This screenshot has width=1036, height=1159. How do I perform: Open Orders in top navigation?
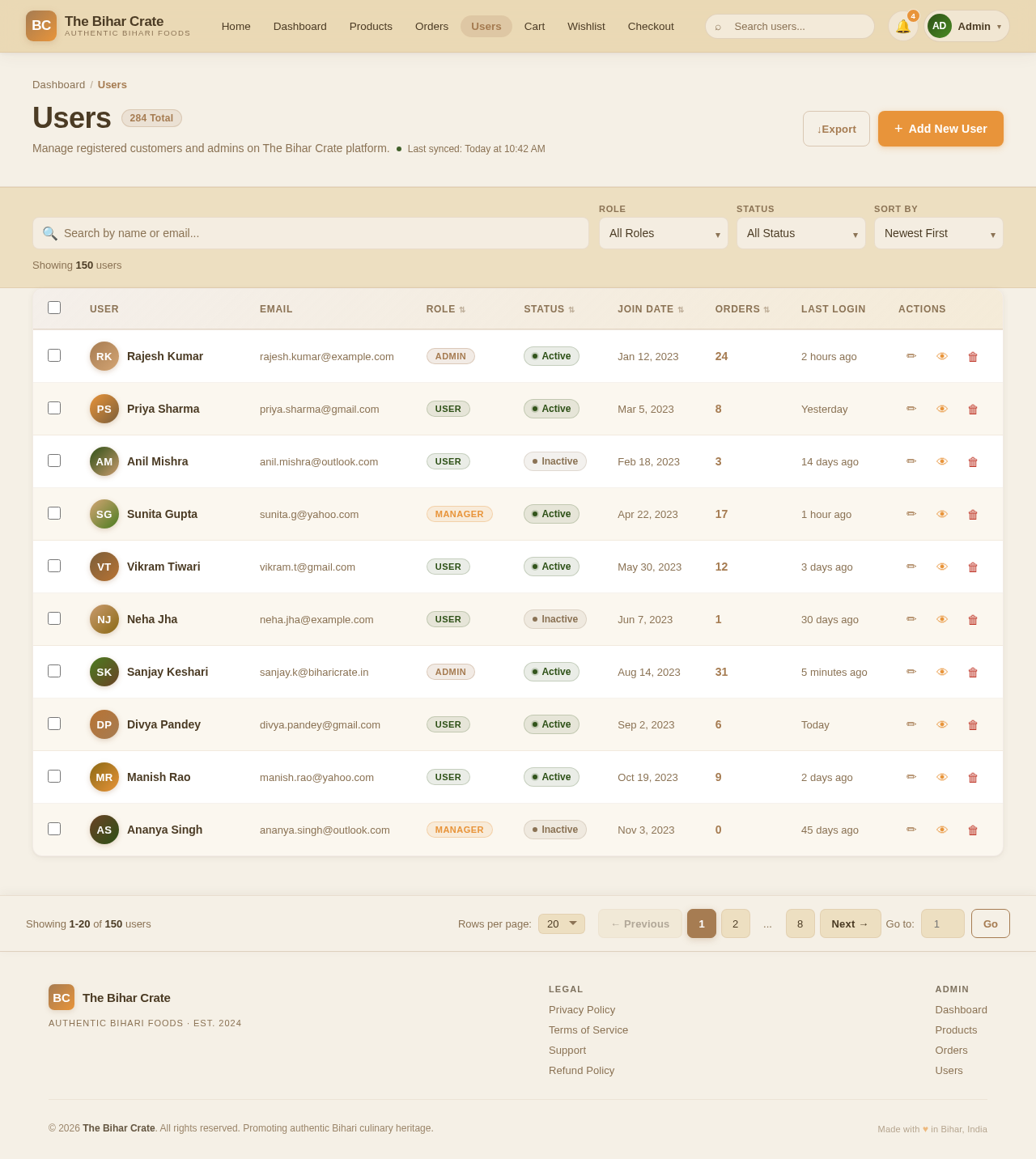pos(431,26)
